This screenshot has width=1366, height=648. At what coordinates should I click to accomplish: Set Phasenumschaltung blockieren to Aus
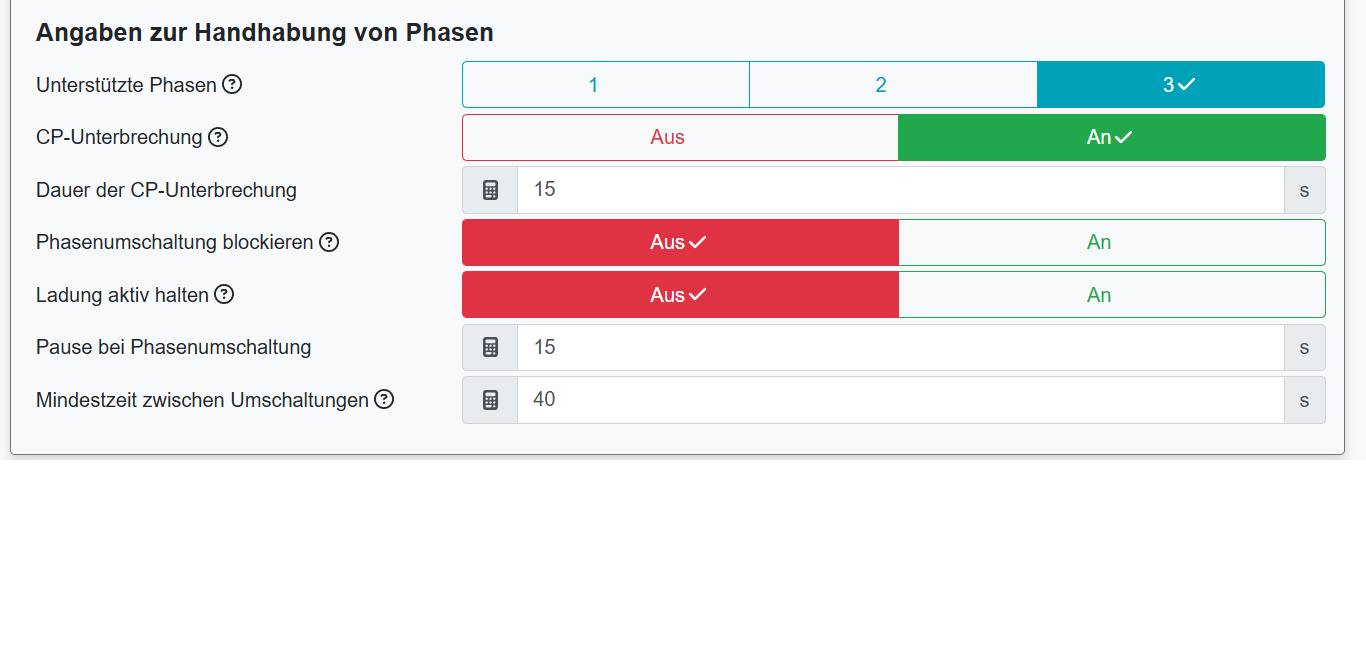coord(680,242)
